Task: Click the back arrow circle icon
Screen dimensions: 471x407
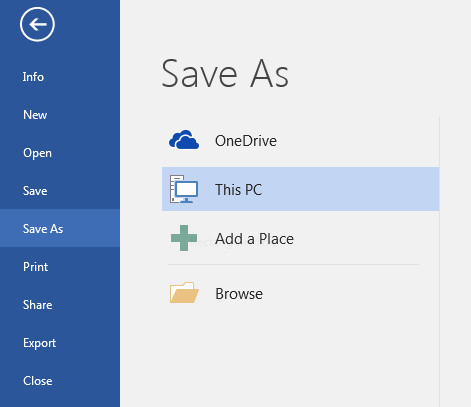Action: [x=37, y=24]
